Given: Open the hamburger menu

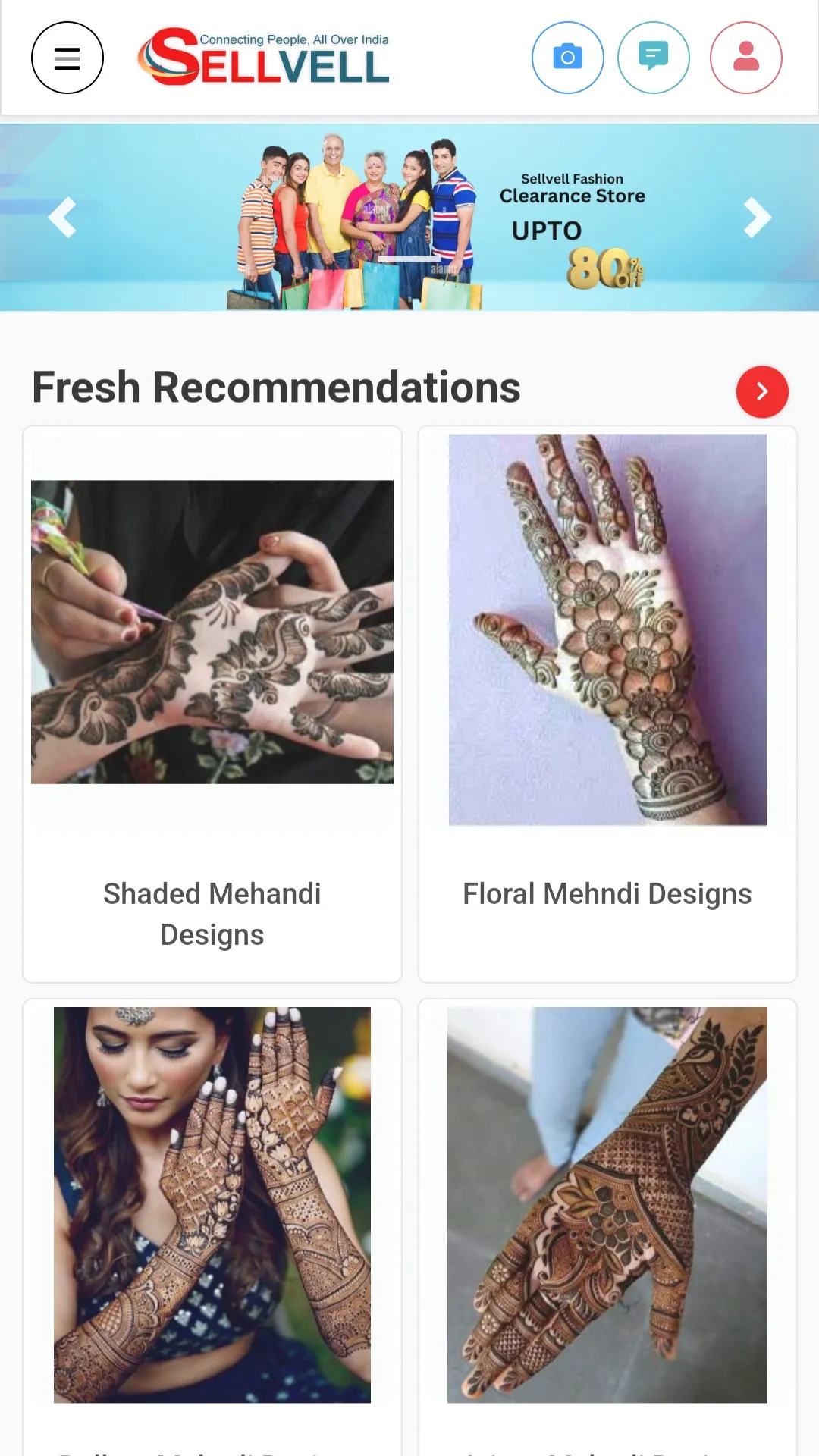Looking at the screenshot, I should (67, 58).
